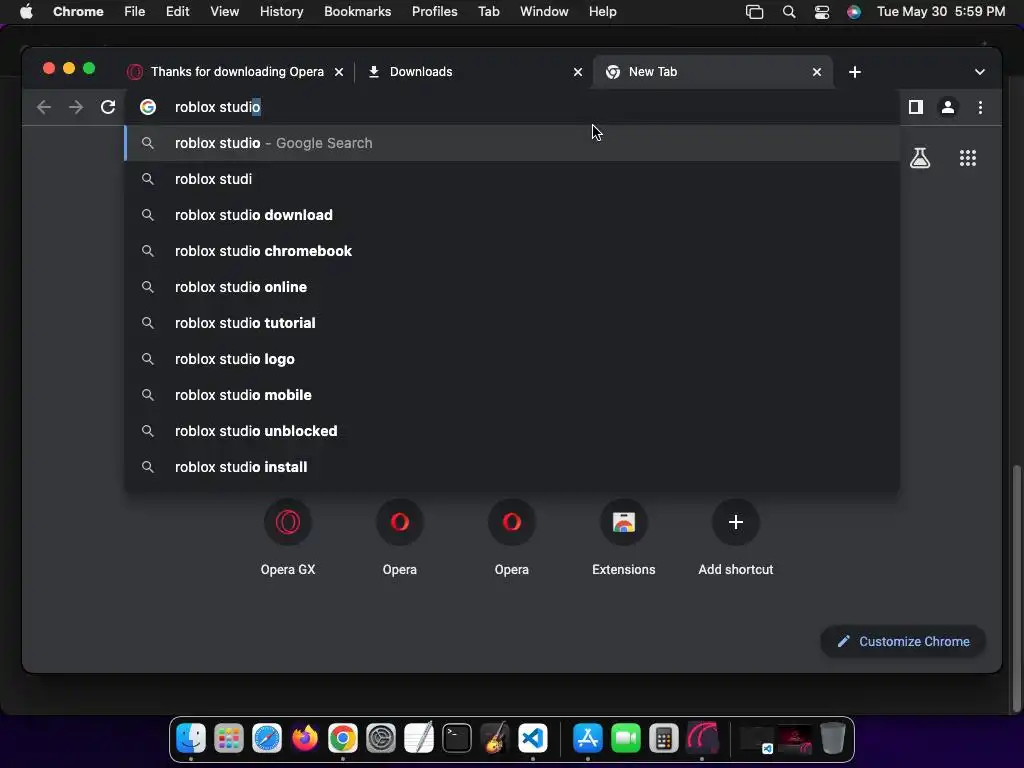Choose roblox studio logo suggestion
This screenshot has height=768, width=1024.
pos(513,359)
